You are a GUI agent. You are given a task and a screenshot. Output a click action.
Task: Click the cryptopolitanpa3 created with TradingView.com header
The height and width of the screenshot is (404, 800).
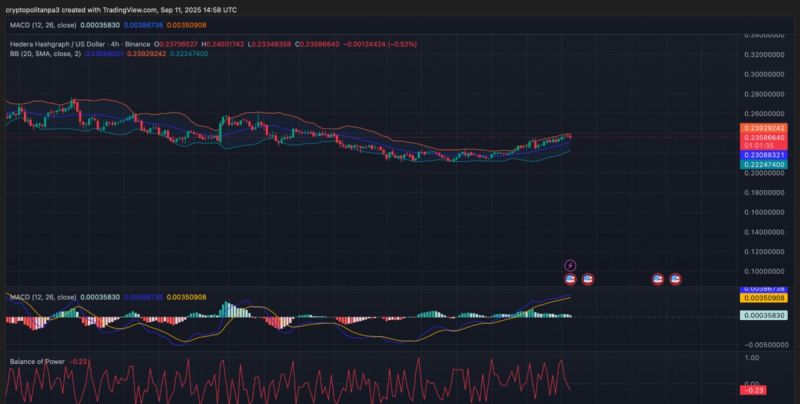point(121,10)
